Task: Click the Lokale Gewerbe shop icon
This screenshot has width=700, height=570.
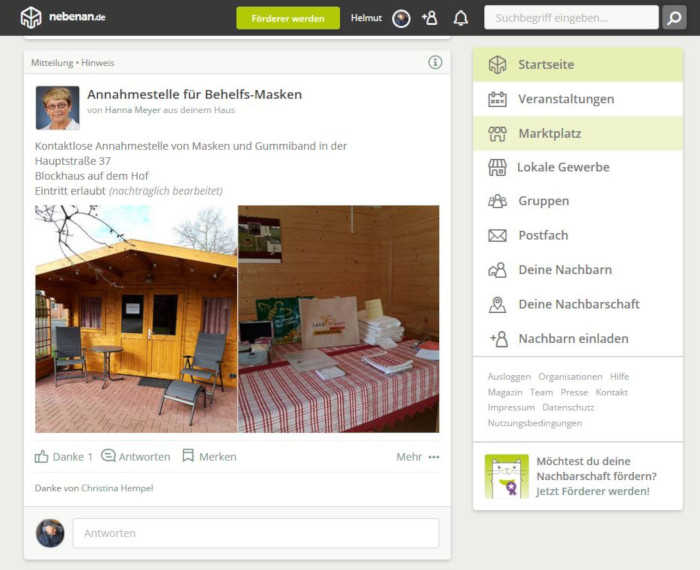Action: pyautogui.click(x=497, y=167)
